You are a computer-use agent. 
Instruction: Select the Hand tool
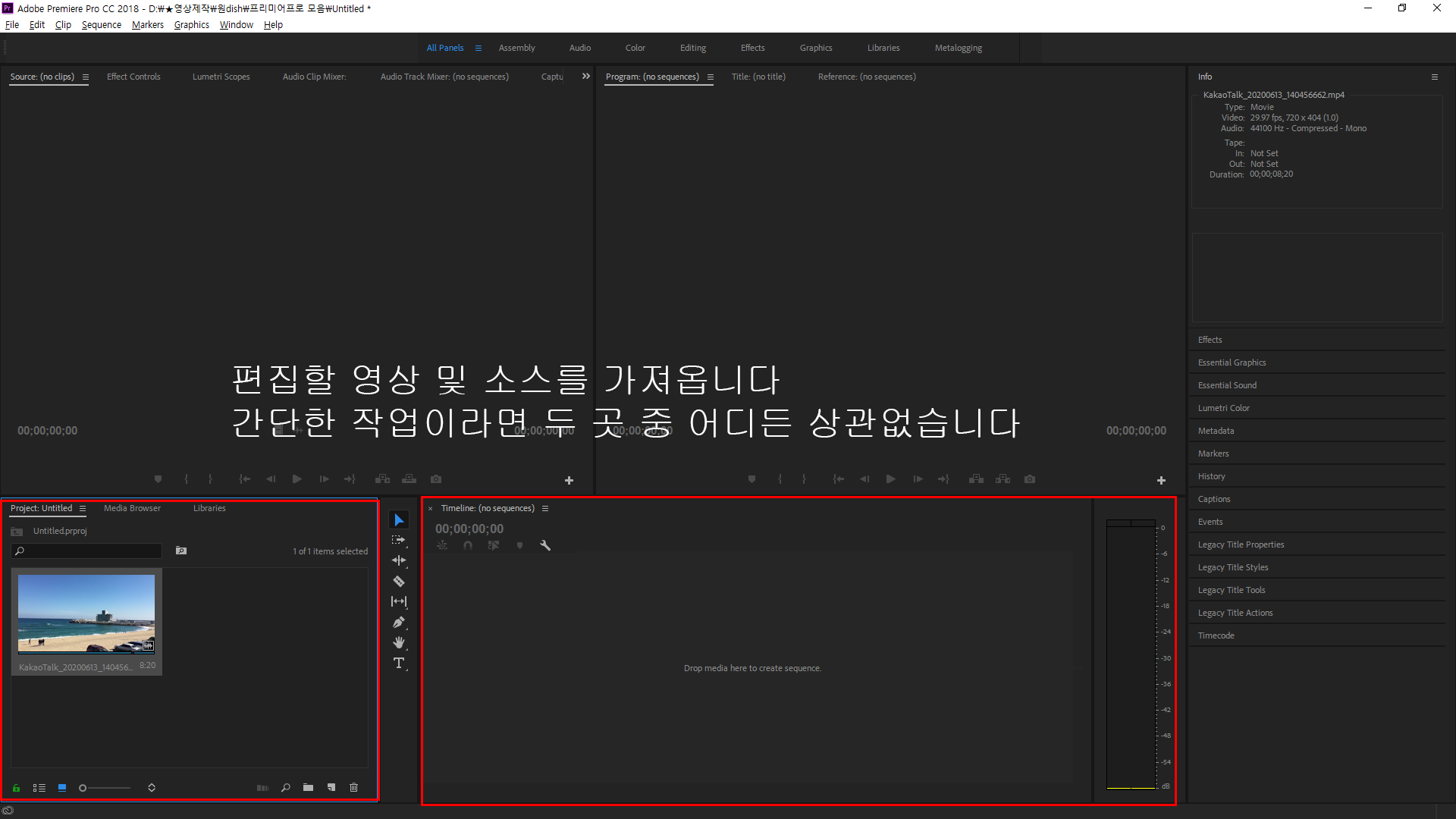[x=399, y=643]
